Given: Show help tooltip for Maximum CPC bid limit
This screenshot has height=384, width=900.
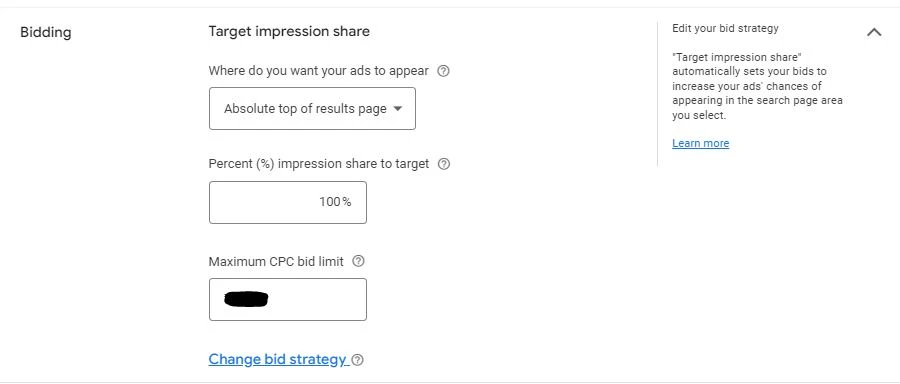Looking at the screenshot, I should pos(358,261).
